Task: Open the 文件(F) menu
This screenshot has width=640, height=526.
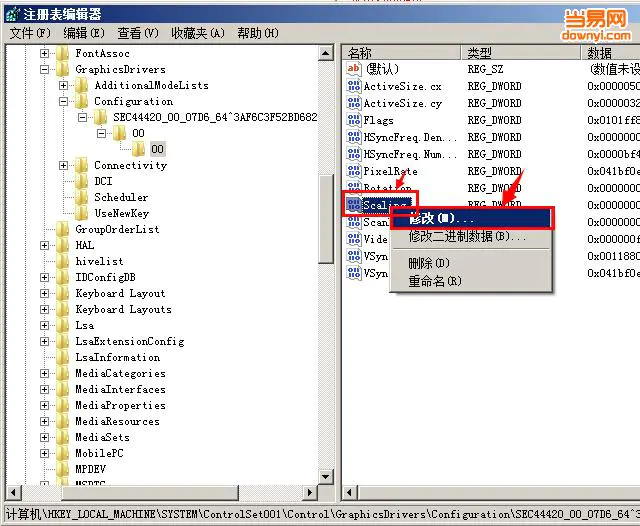Action: 30,33
